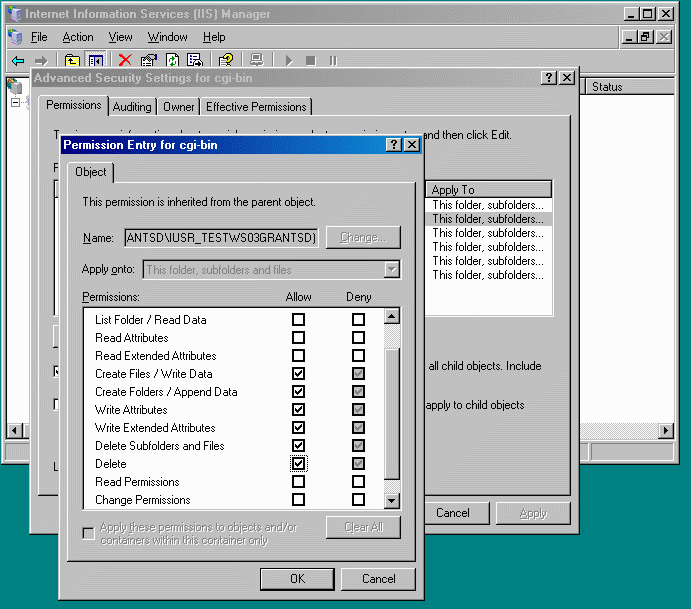The image size is (691, 609).
Task: Click the Clear All button
Action: tap(364, 527)
